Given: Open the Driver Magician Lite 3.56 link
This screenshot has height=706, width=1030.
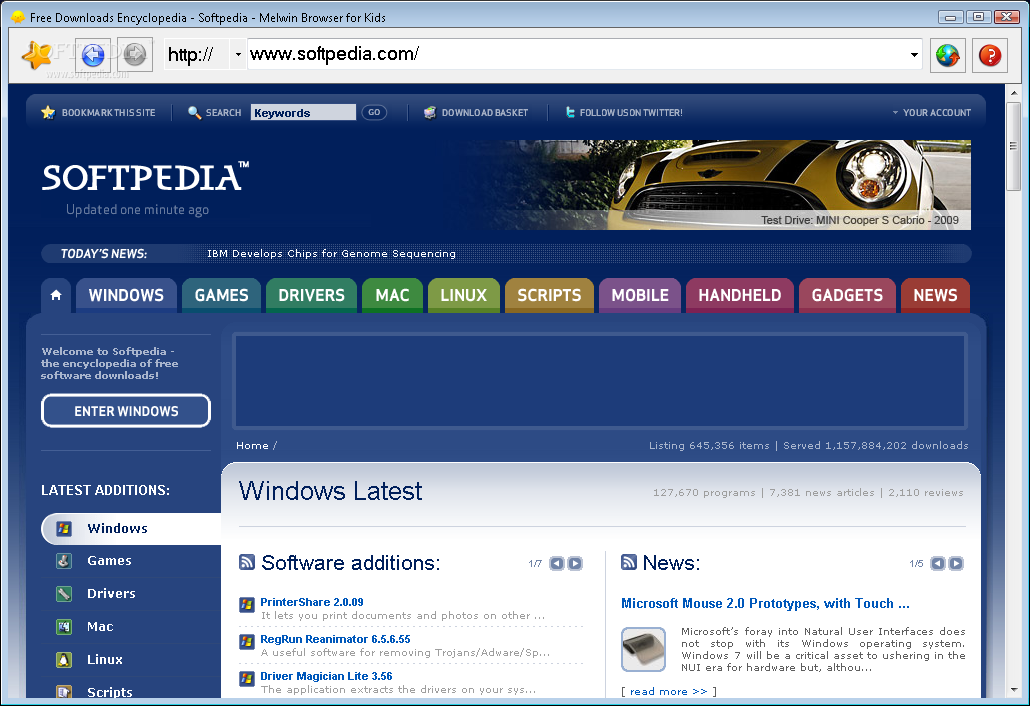Looking at the screenshot, I should pos(326,676).
